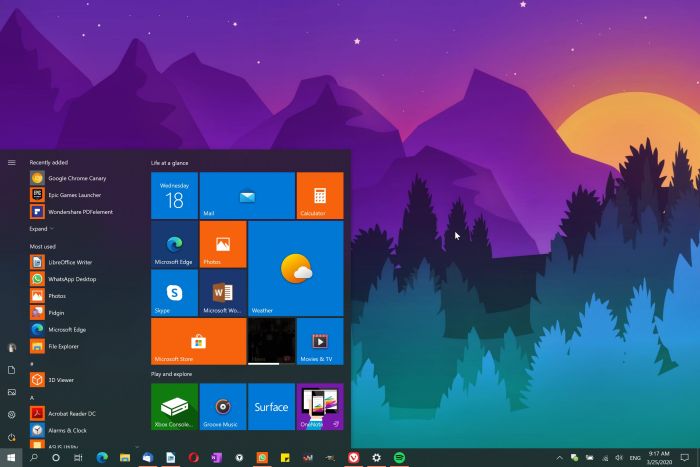The height and width of the screenshot is (467, 700).
Task: Open Vivaldi browser on the taskbar
Action: (x=354, y=458)
